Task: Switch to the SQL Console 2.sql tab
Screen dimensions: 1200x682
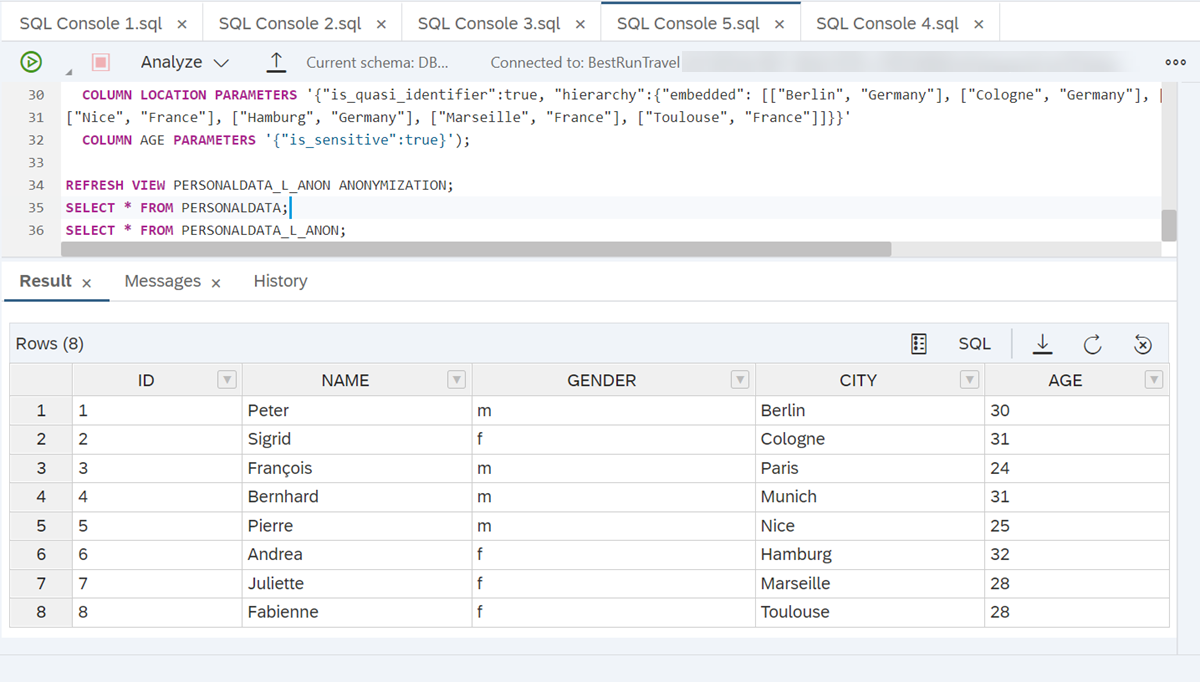Action: (x=290, y=23)
